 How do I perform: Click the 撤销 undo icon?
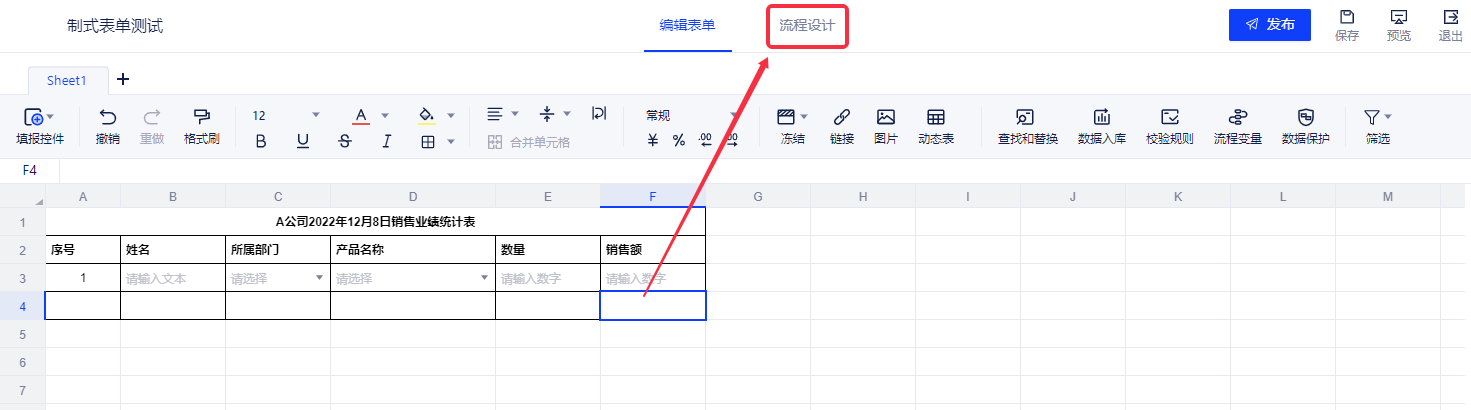pos(108,125)
